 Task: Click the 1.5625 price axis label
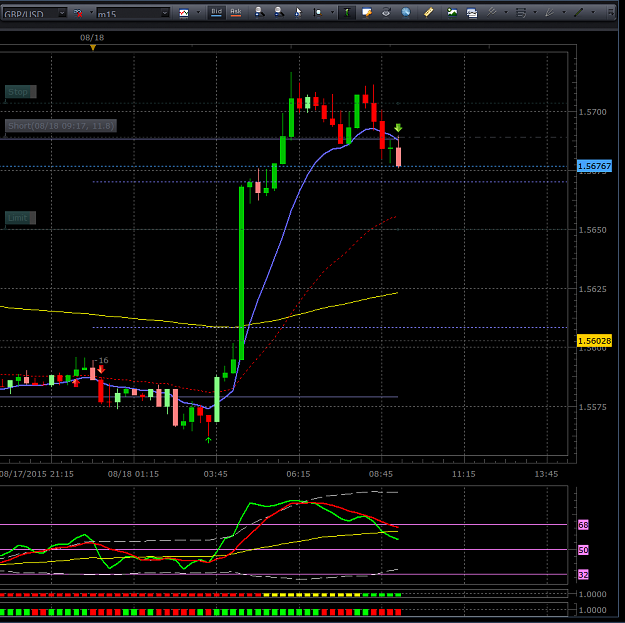point(593,289)
